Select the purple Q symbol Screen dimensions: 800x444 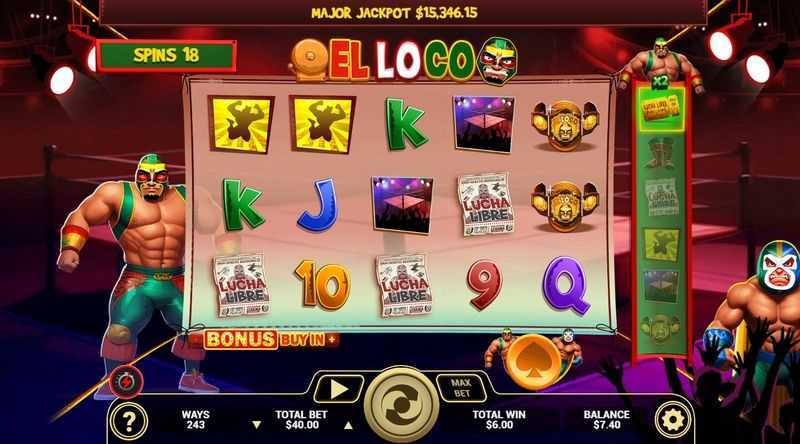click(x=565, y=285)
